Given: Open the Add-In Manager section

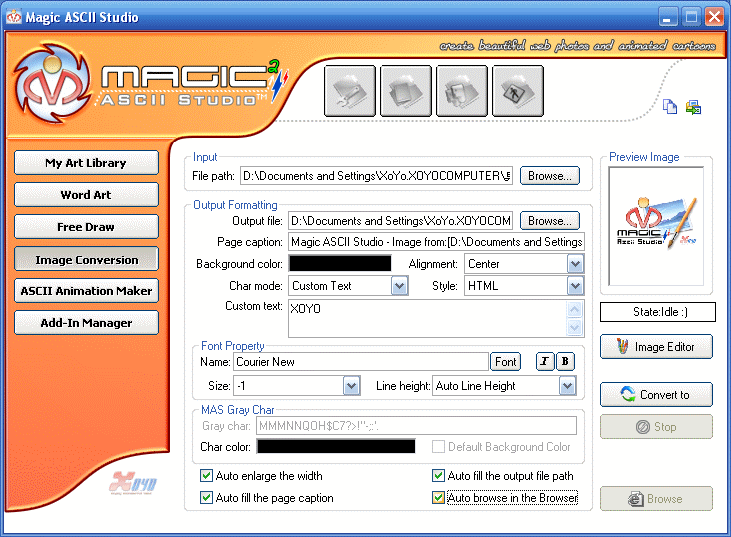Looking at the screenshot, I should coord(86,323).
